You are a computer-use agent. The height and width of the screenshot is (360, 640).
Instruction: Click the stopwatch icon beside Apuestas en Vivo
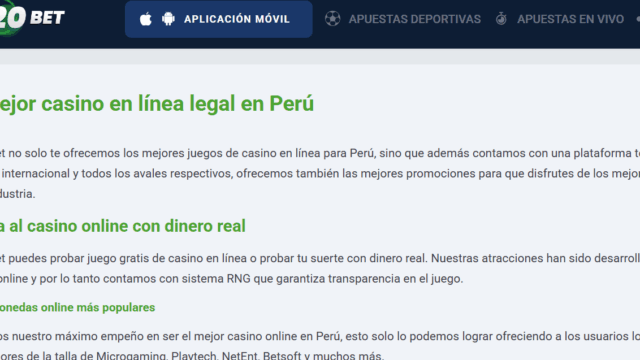click(x=501, y=19)
